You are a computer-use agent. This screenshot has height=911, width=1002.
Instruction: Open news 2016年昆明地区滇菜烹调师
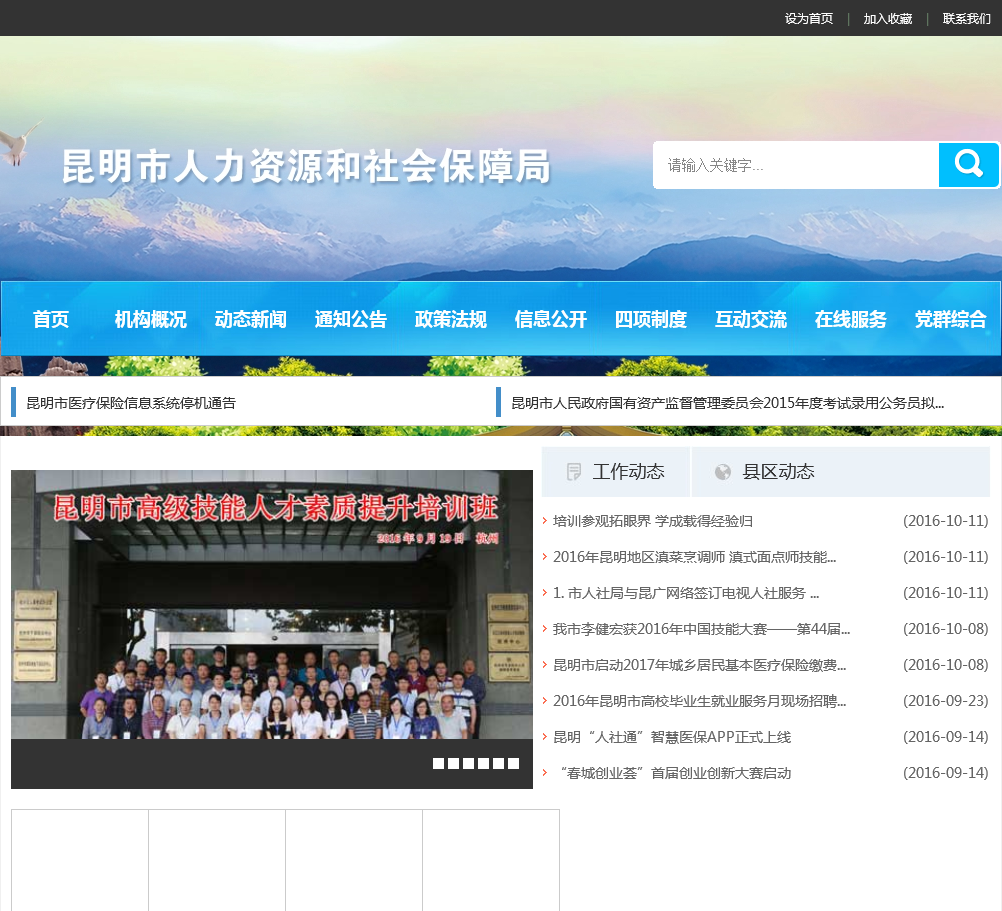coord(695,557)
